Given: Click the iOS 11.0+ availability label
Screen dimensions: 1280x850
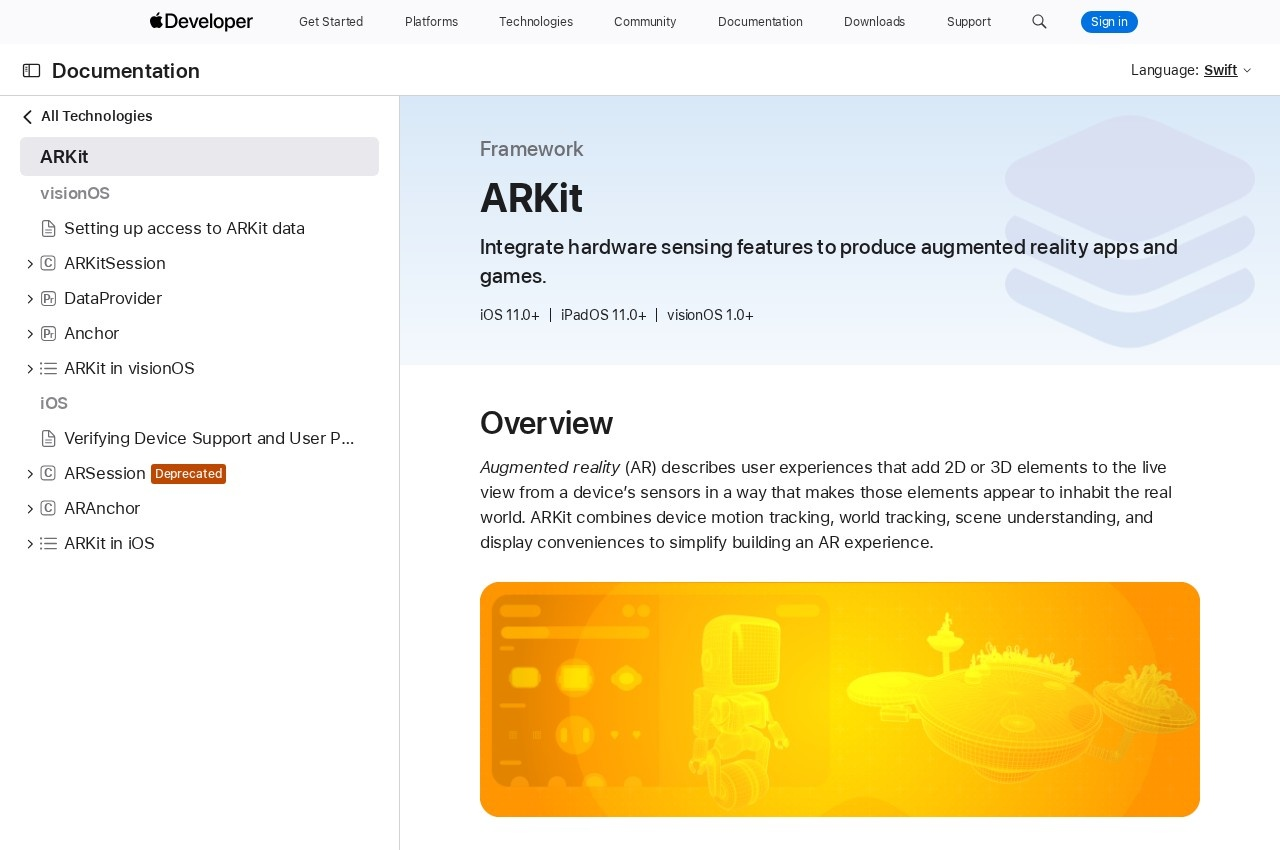Looking at the screenshot, I should pyautogui.click(x=510, y=315).
